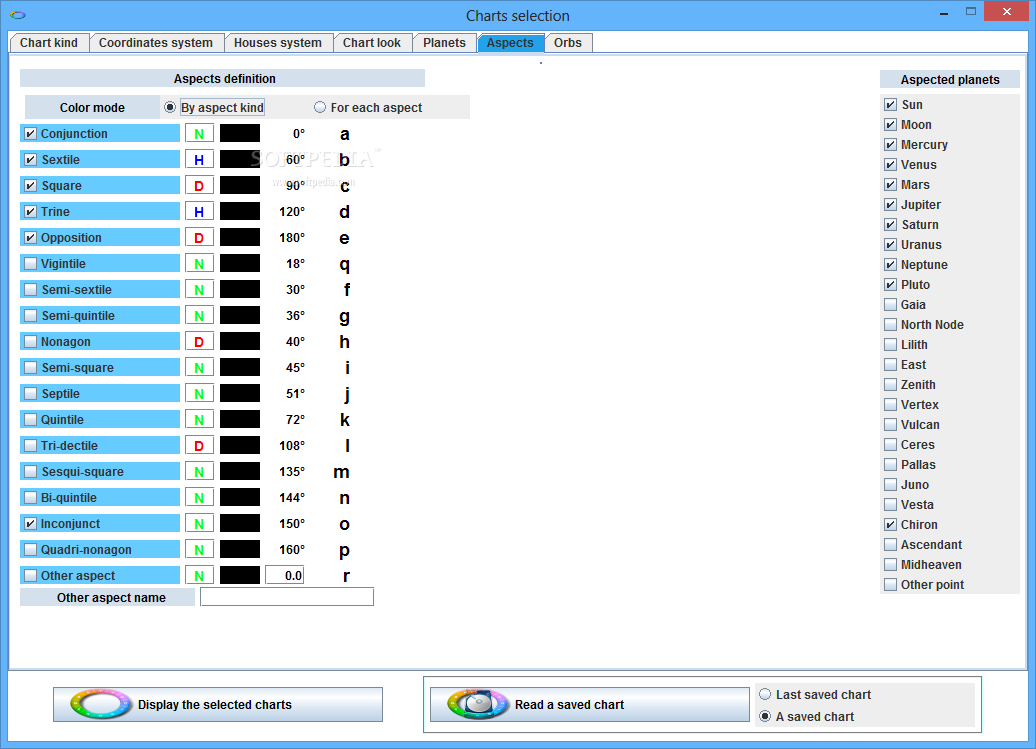Click the D nature button for Nonagon
This screenshot has width=1036, height=749.
[x=199, y=341]
